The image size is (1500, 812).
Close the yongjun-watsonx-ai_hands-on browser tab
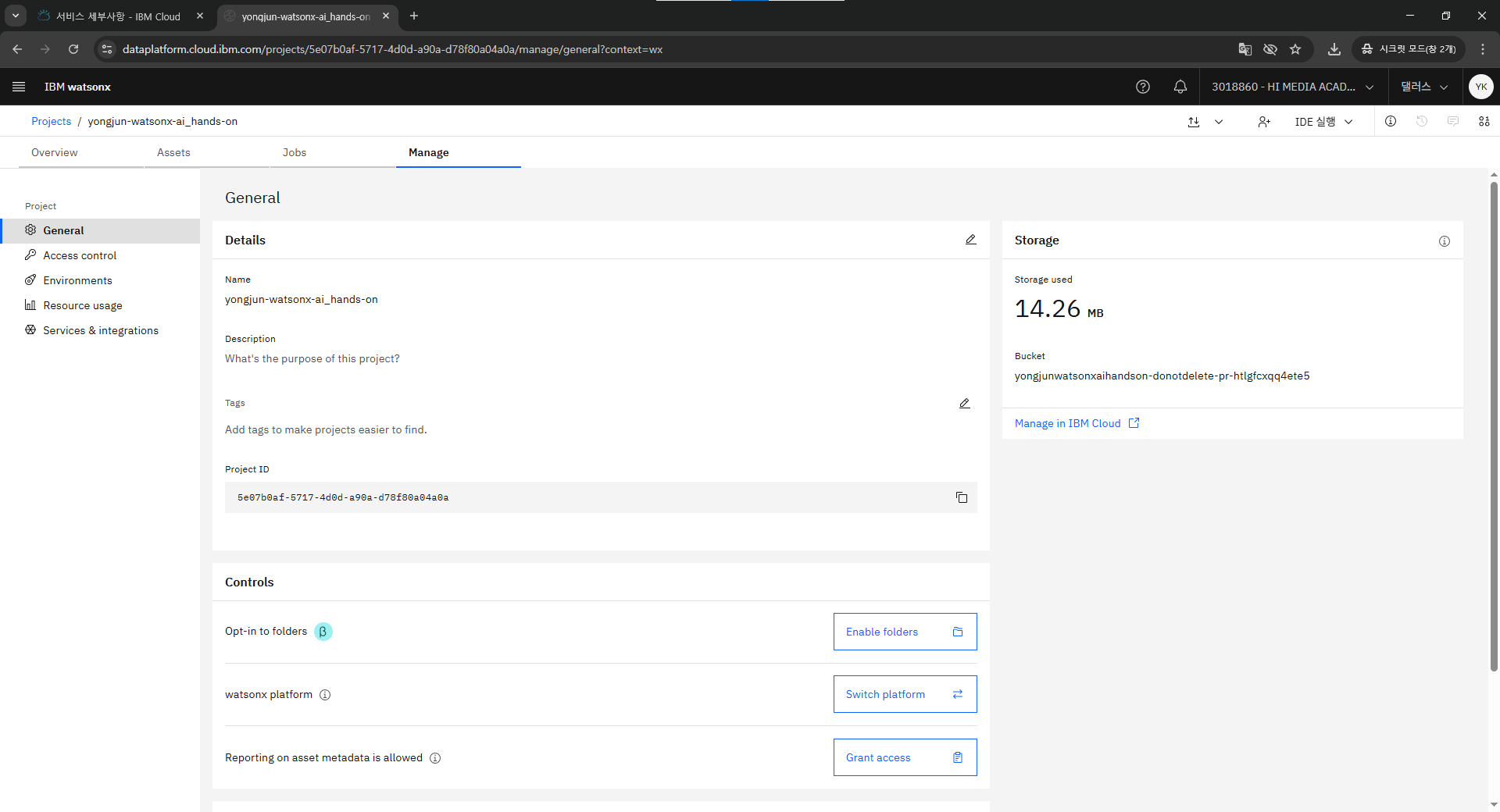pos(386,16)
